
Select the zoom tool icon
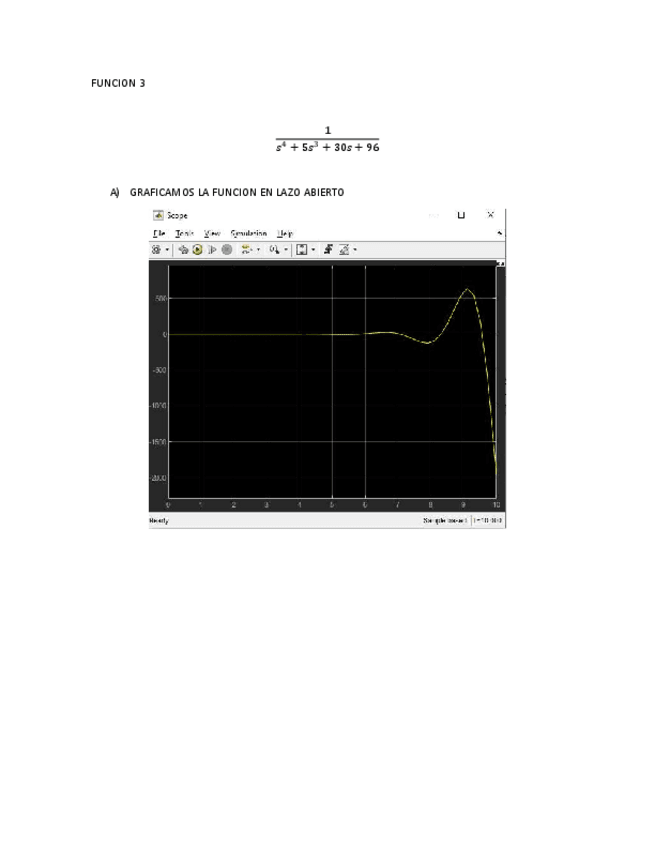(x=275, y=250)
